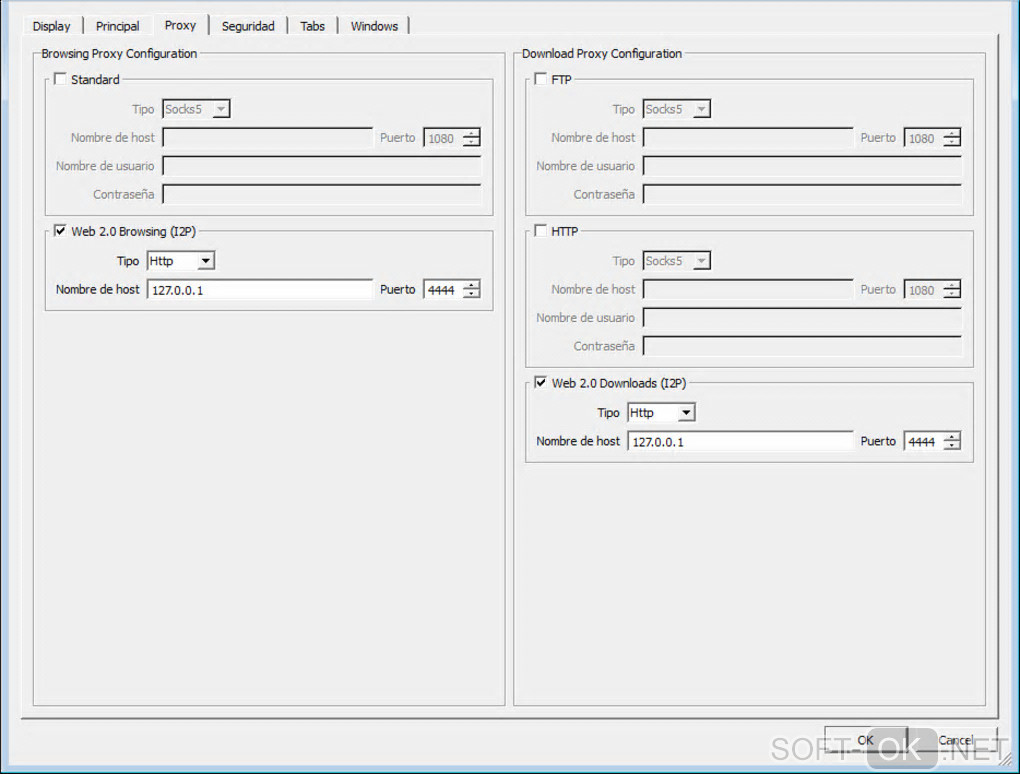Click Puerto spinner in Web 2.0 Browsing
1020x774 pixels.
click(x=472, y=289)
